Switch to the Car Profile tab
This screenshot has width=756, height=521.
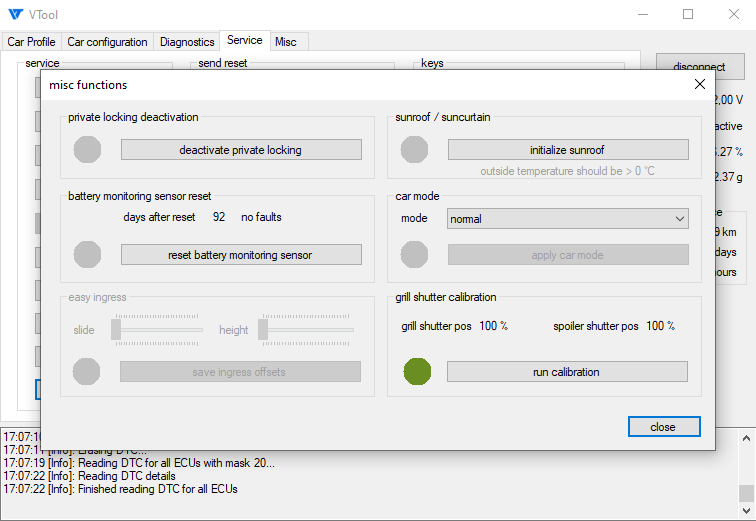[31, 42]
